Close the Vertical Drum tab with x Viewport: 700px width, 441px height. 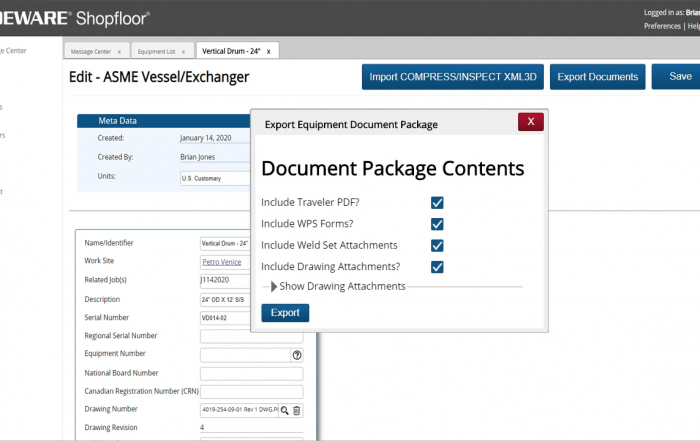268,50
